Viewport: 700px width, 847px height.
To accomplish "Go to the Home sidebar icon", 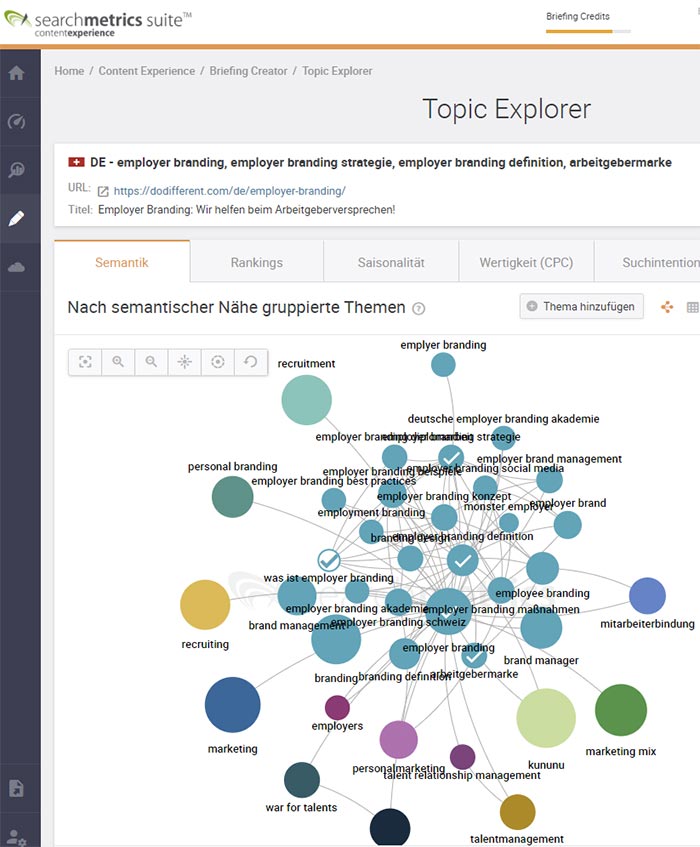I will tap(16, 73).
